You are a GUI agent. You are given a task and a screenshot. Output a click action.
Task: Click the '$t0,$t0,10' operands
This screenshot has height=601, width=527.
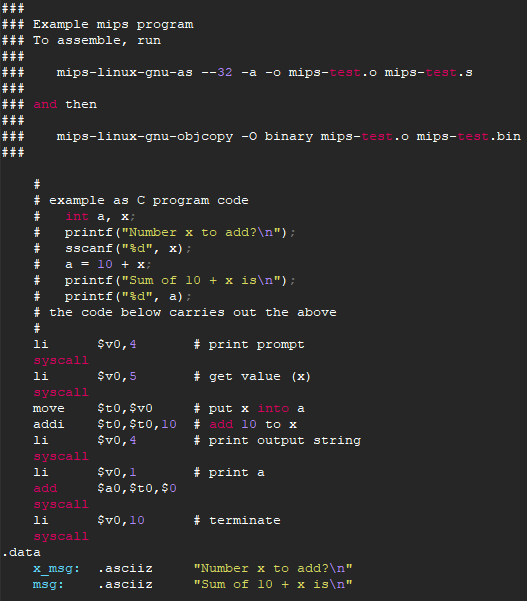pos(137,424)
